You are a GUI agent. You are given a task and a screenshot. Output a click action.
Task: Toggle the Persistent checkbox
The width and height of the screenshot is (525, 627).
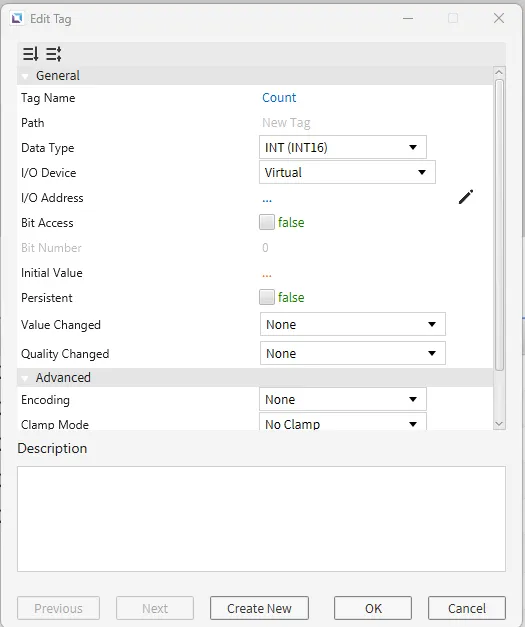pyautogui.click(x=267, y=297)
